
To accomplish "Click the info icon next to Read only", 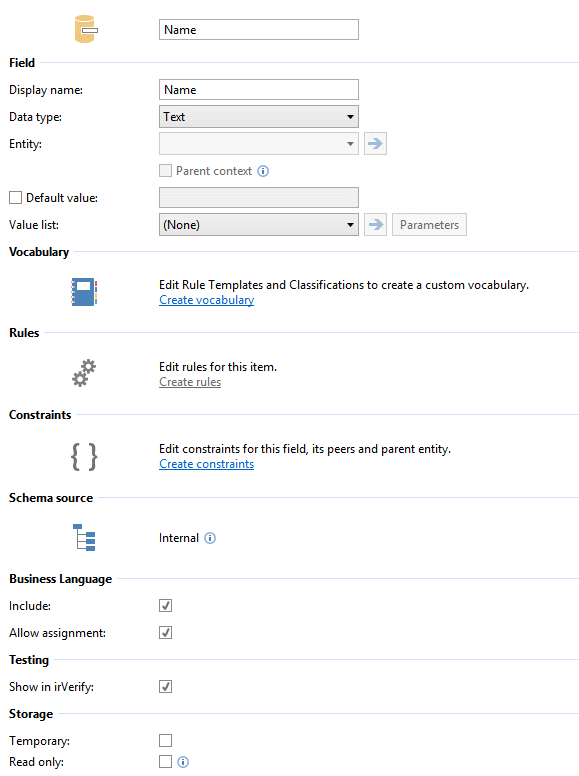I will tap(183, 762).
